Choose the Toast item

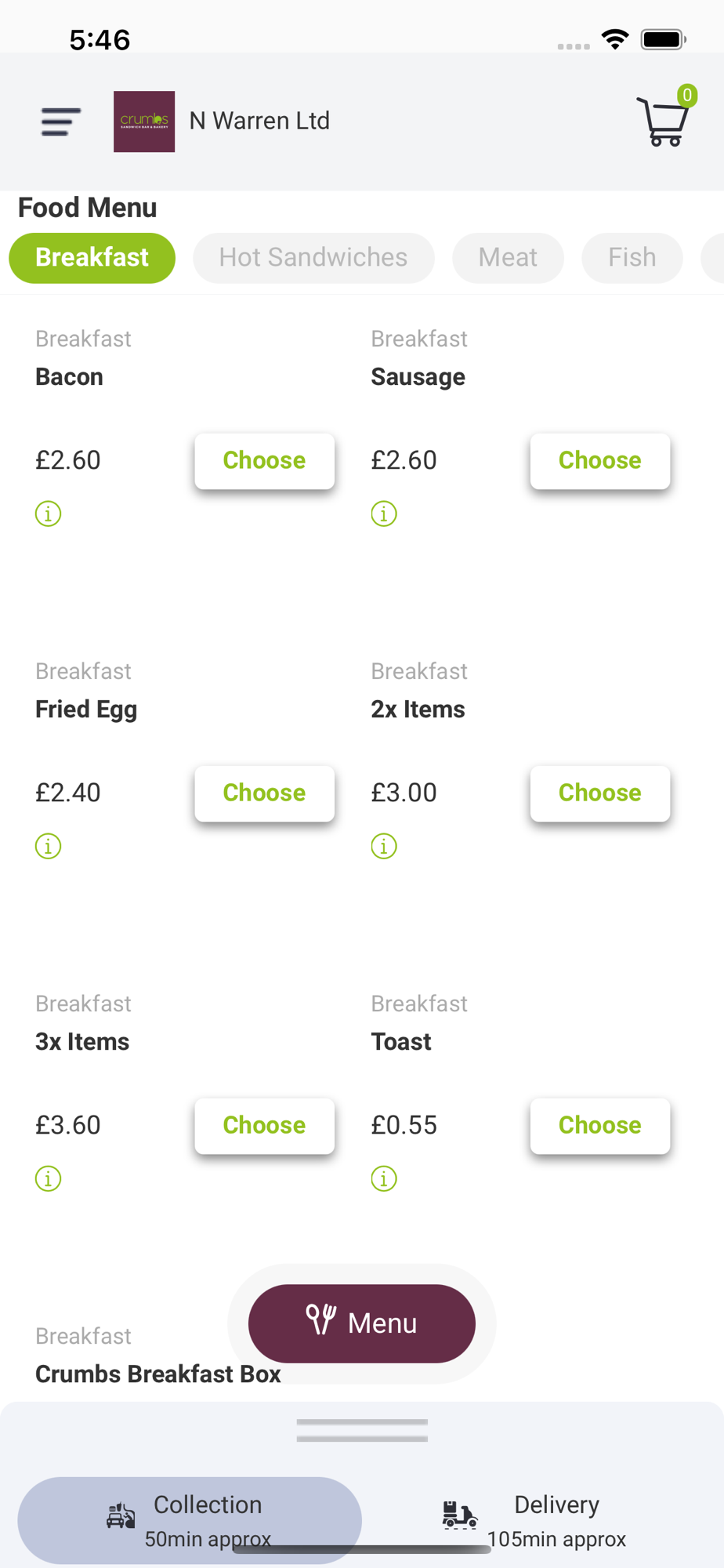pos(599,1126)
